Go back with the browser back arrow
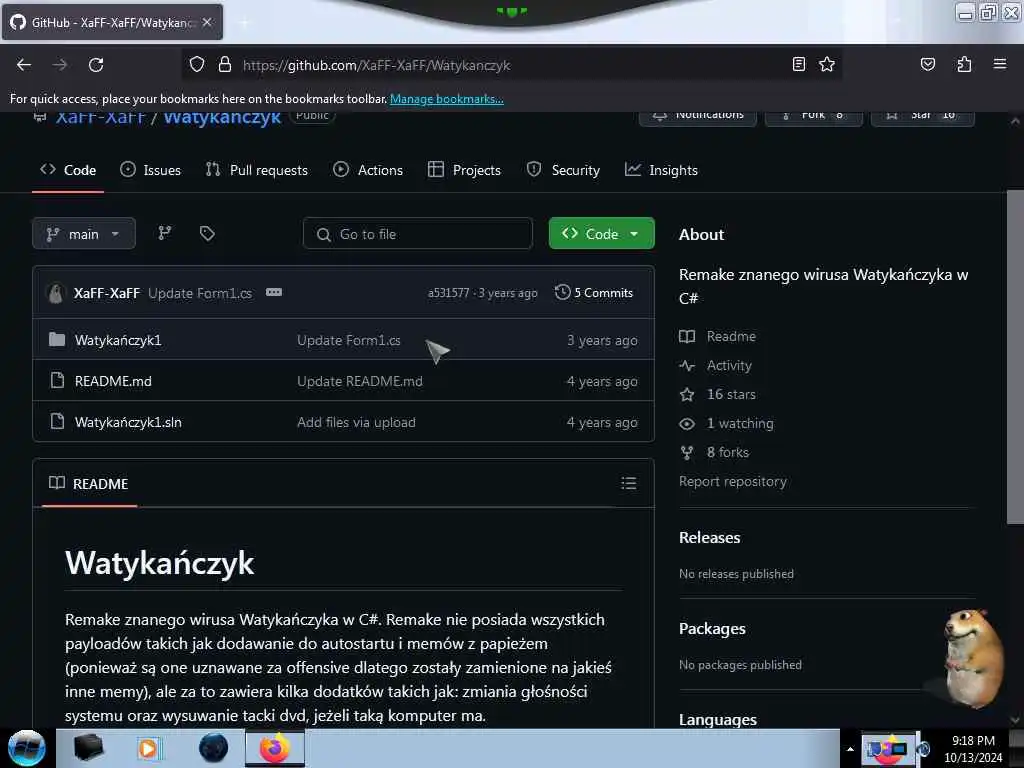 coord(24,65)
